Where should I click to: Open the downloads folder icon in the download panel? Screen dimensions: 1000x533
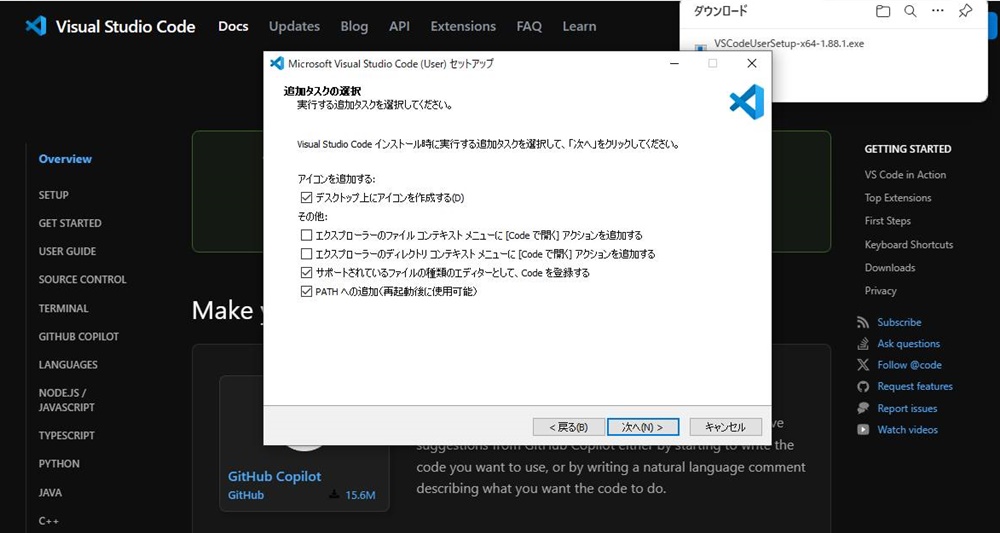(883, 11)
